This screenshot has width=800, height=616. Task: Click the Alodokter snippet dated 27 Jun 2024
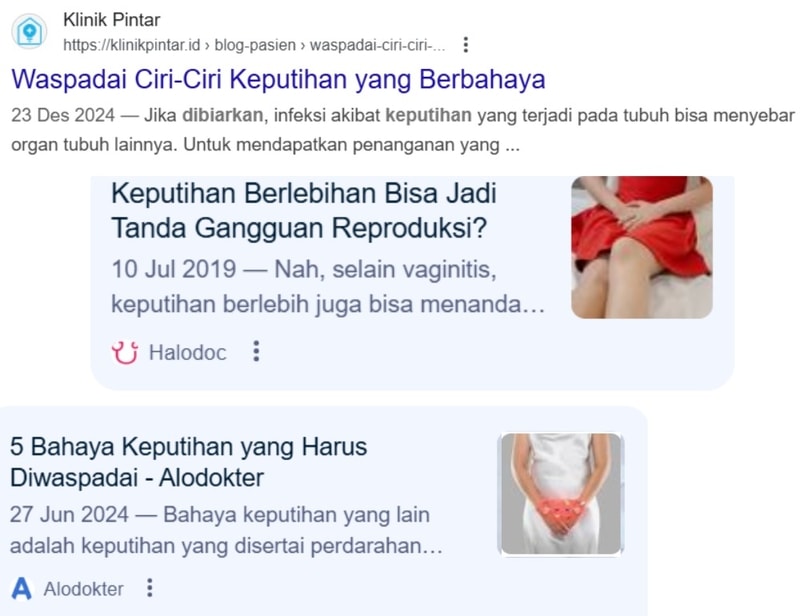coord(226,530)
